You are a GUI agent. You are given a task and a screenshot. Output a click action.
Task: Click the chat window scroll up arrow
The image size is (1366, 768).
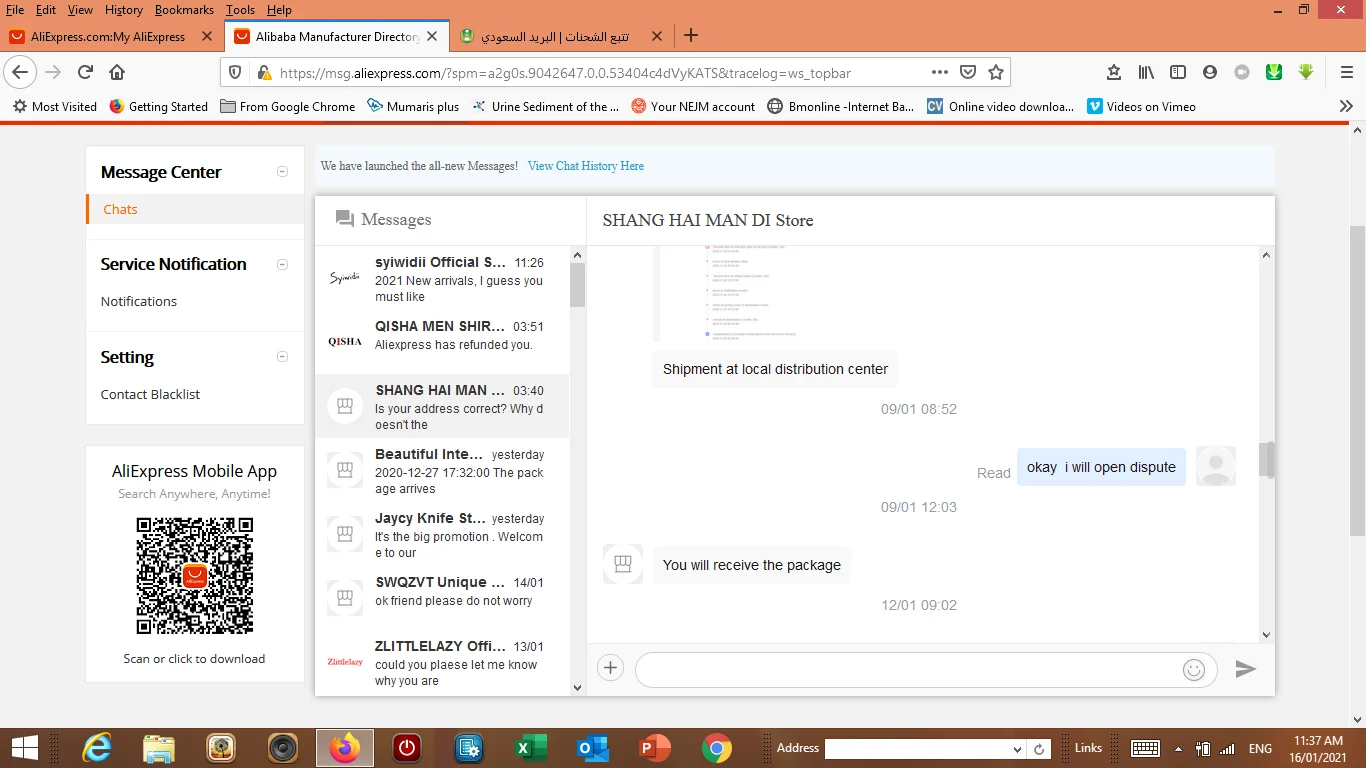coord(1266,255)
